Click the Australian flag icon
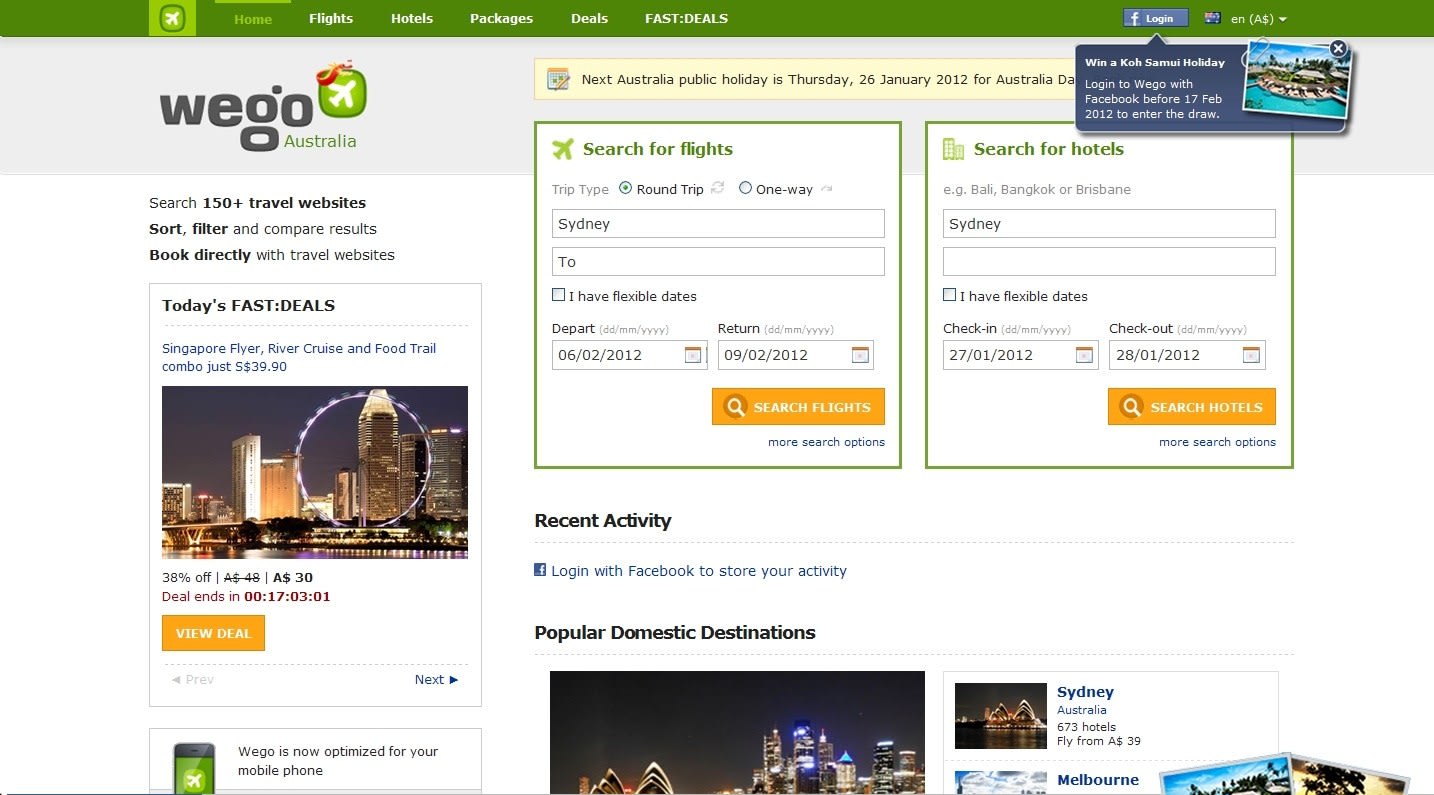 pos(1213,18)
